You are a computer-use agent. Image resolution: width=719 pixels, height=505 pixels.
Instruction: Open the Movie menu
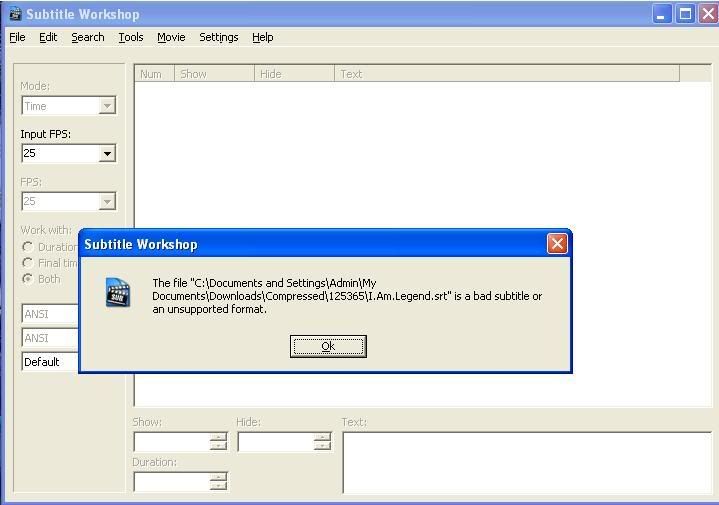(x=171, y=37)
